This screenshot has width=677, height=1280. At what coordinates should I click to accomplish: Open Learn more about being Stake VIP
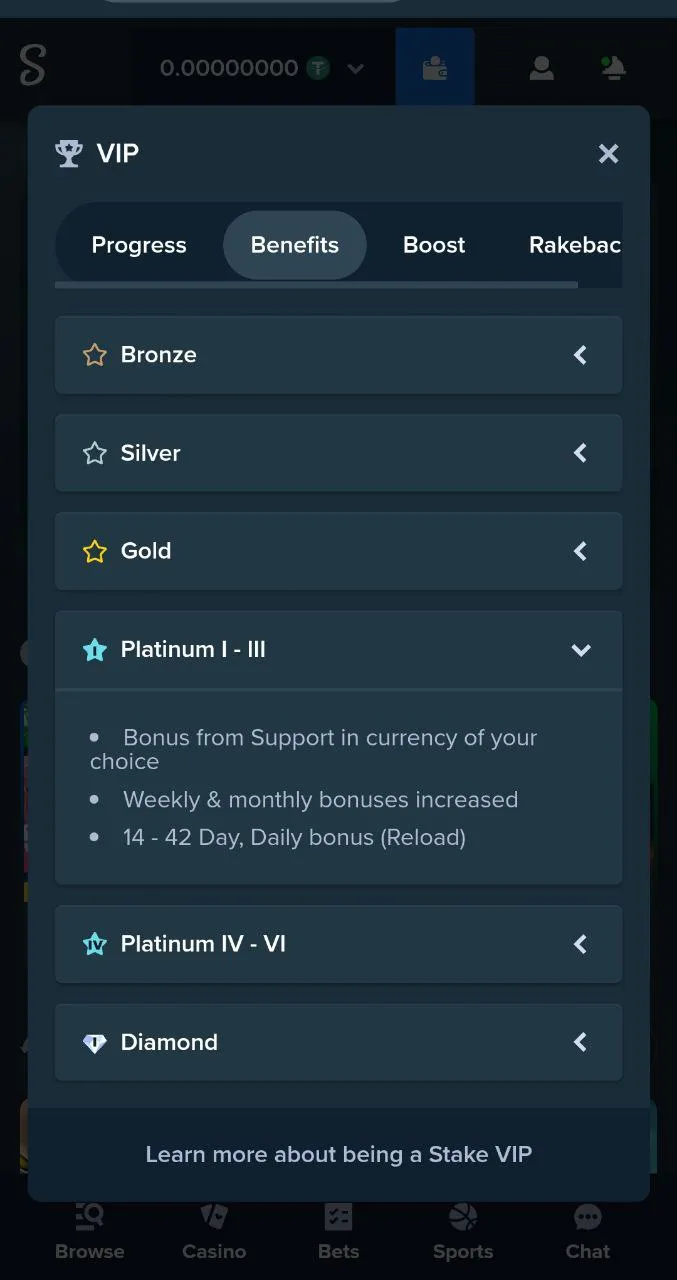click(x=339, y=1154)
